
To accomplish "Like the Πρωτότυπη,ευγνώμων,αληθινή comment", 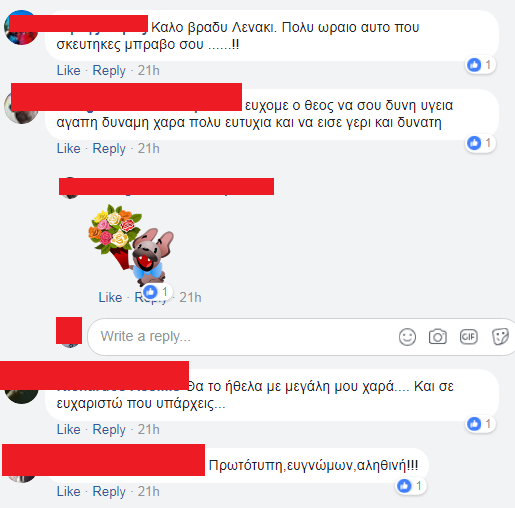I will (x=68, y=491).
